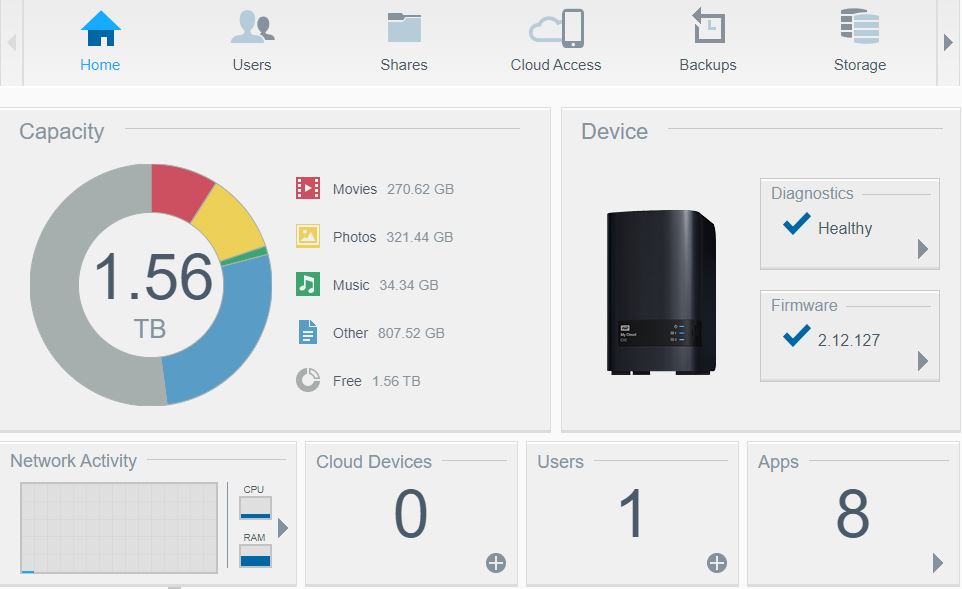Click the Home house icon
The width and height of the screenshot is (962, 589).
(x=101, y=28)
